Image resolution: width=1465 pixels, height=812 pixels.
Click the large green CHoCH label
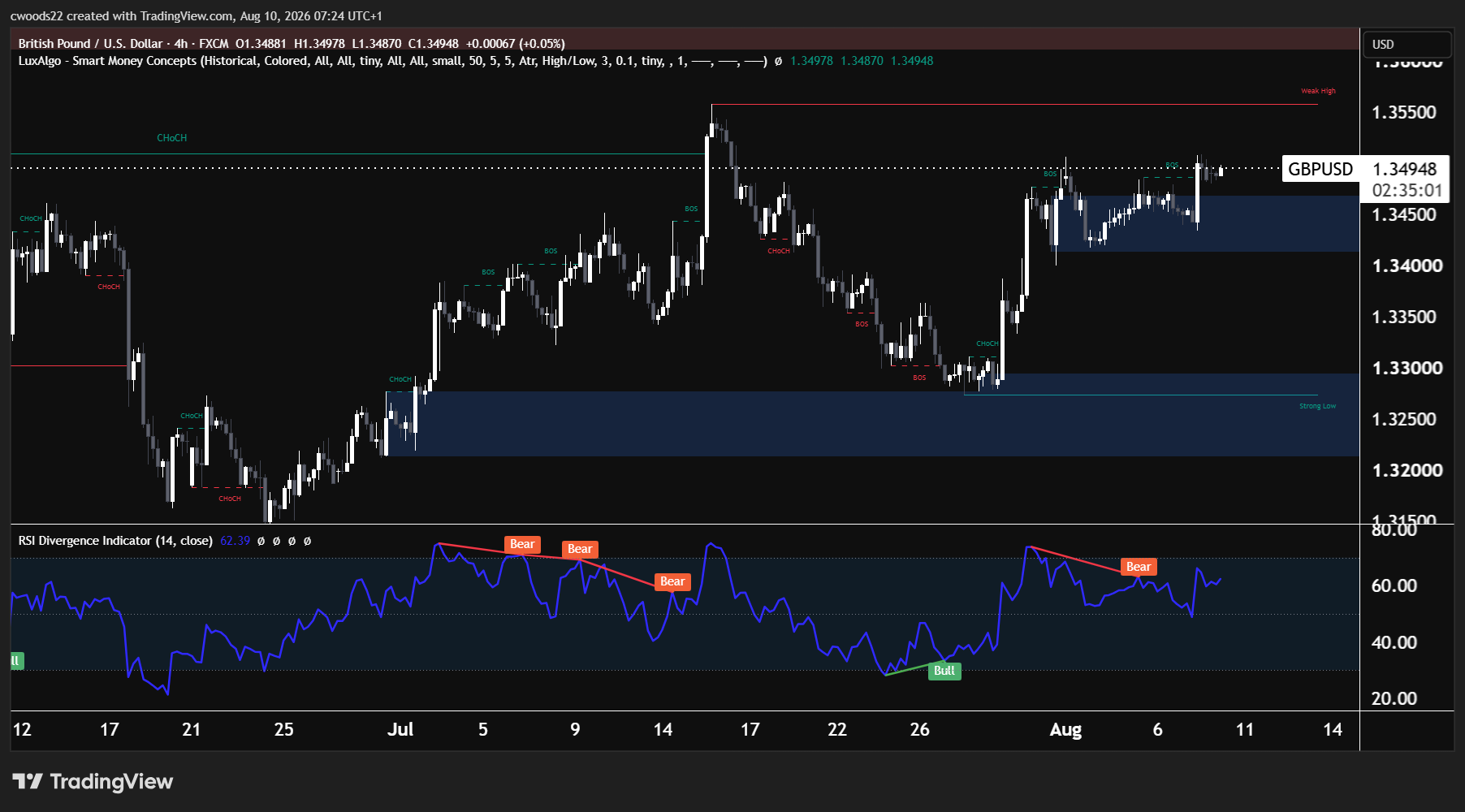(x=172, y=138)
